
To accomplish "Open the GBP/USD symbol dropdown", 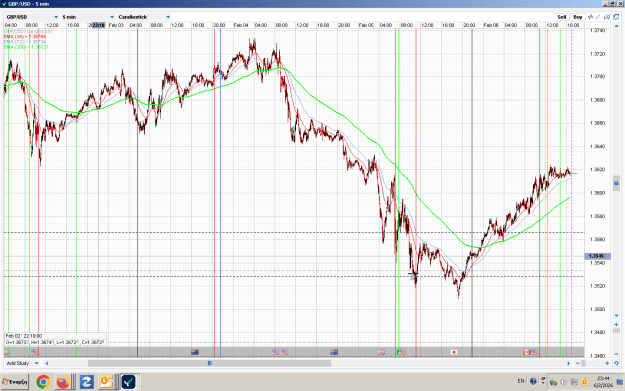I will tap(32, 17).
